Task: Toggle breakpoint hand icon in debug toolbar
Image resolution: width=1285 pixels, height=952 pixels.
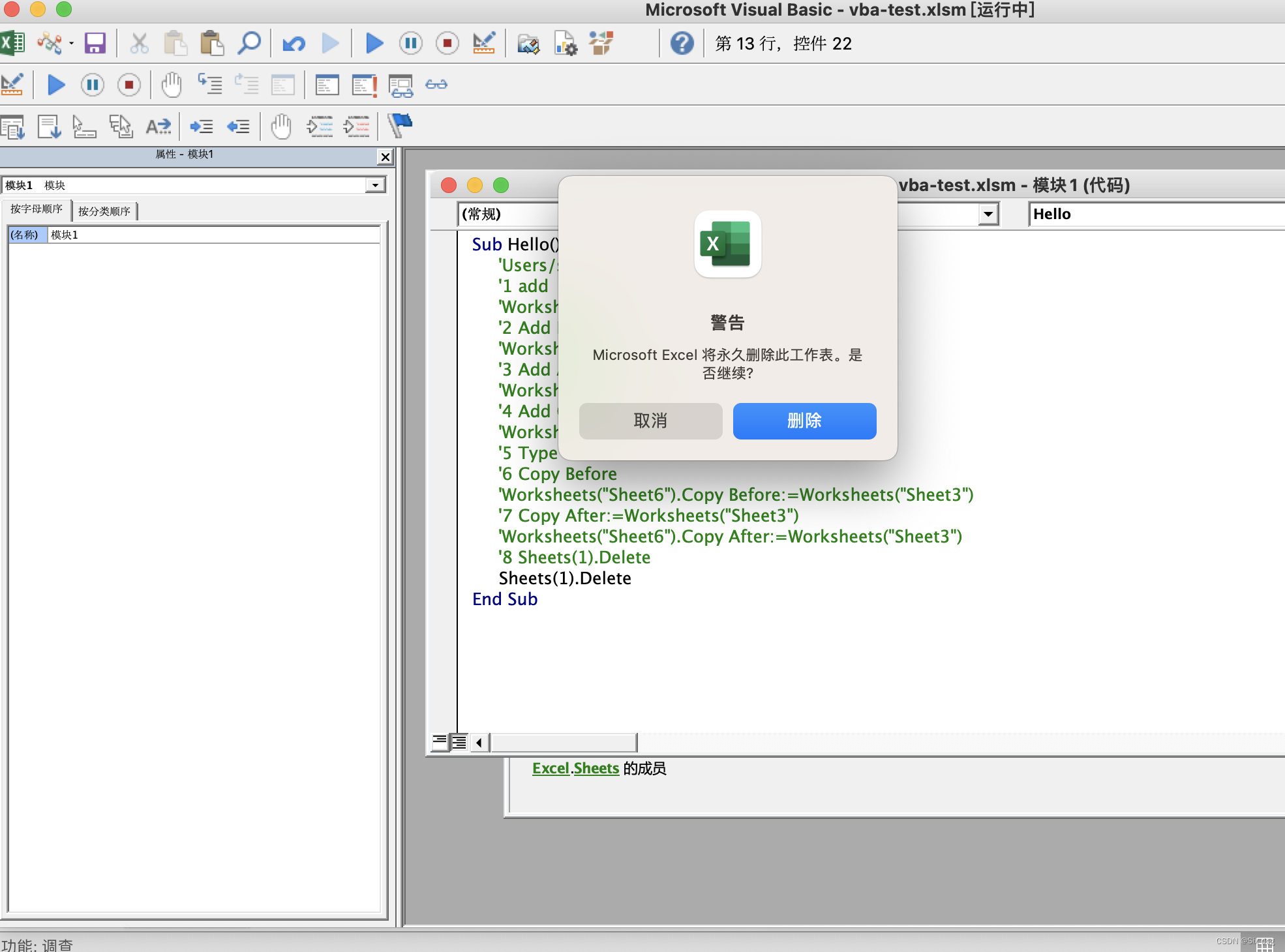Action: [172, 85]
